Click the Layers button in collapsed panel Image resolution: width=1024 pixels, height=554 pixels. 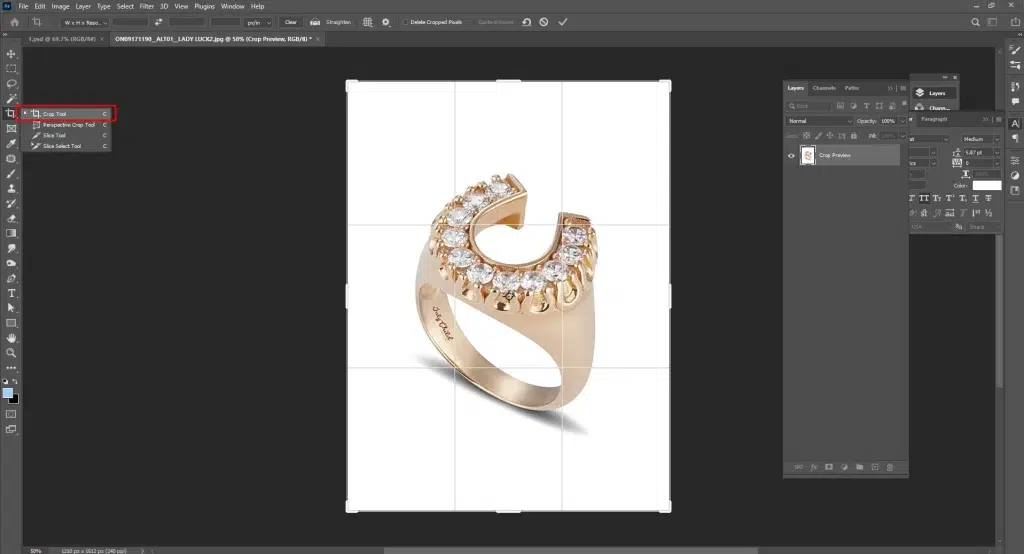pyautogui.click(x=933, y=93)
